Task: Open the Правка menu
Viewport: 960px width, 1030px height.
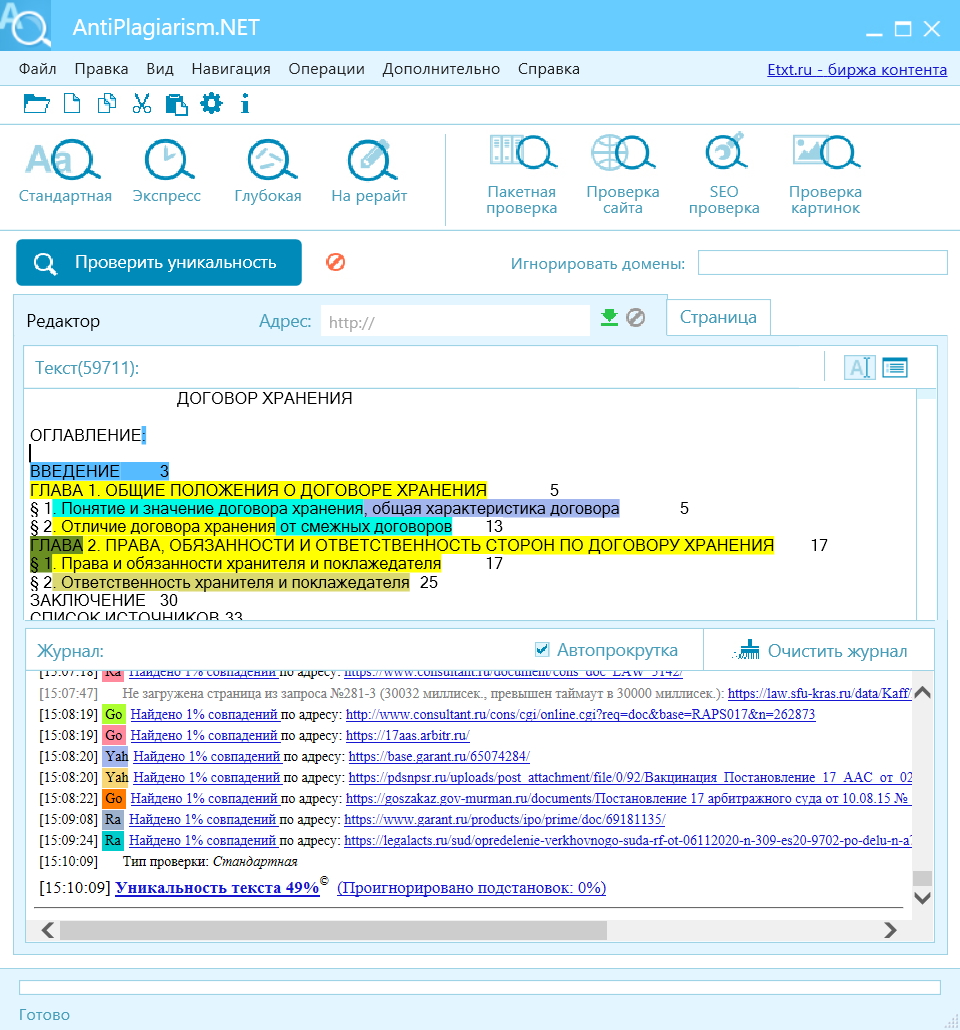Action: click(101, 69)
